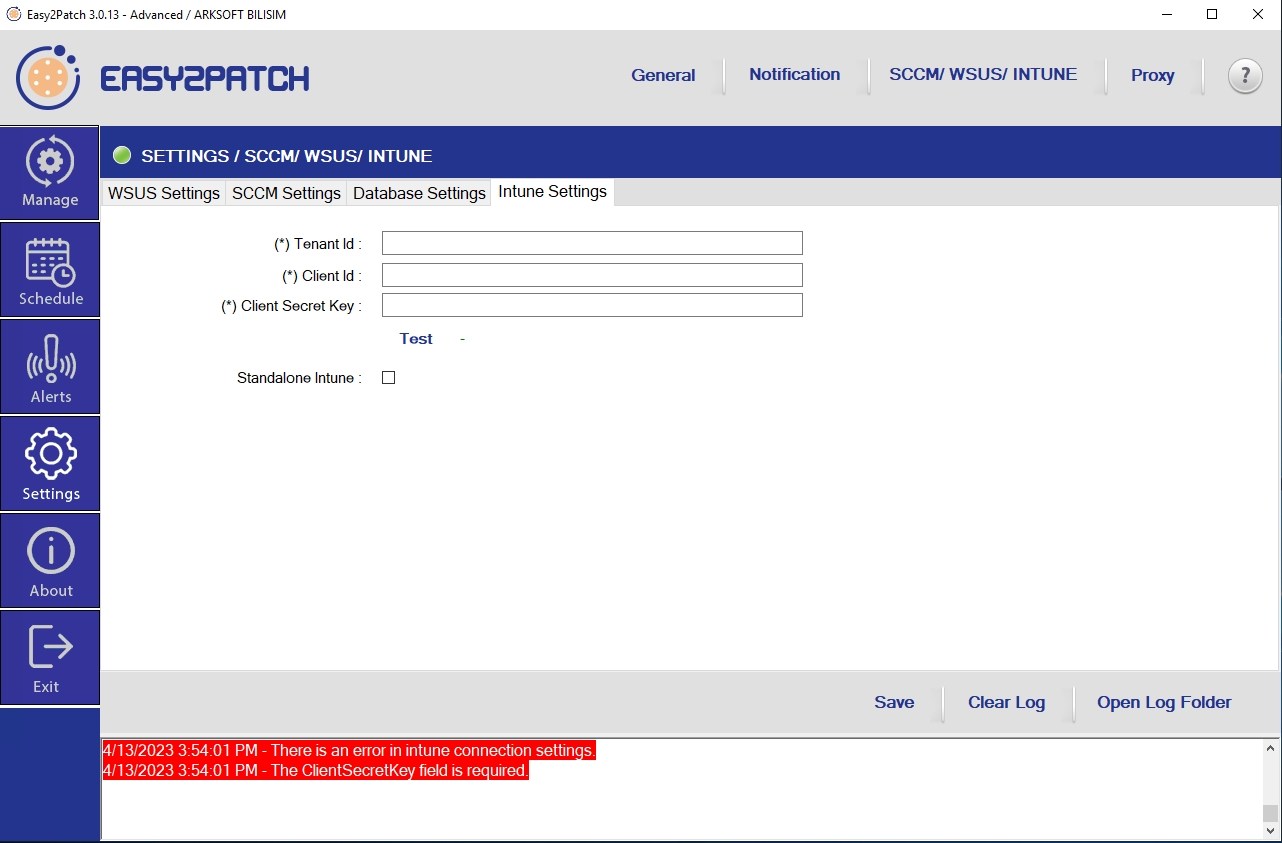Select the Settings gear in sidebar
1282x843 pixels.
pos(50,464)
